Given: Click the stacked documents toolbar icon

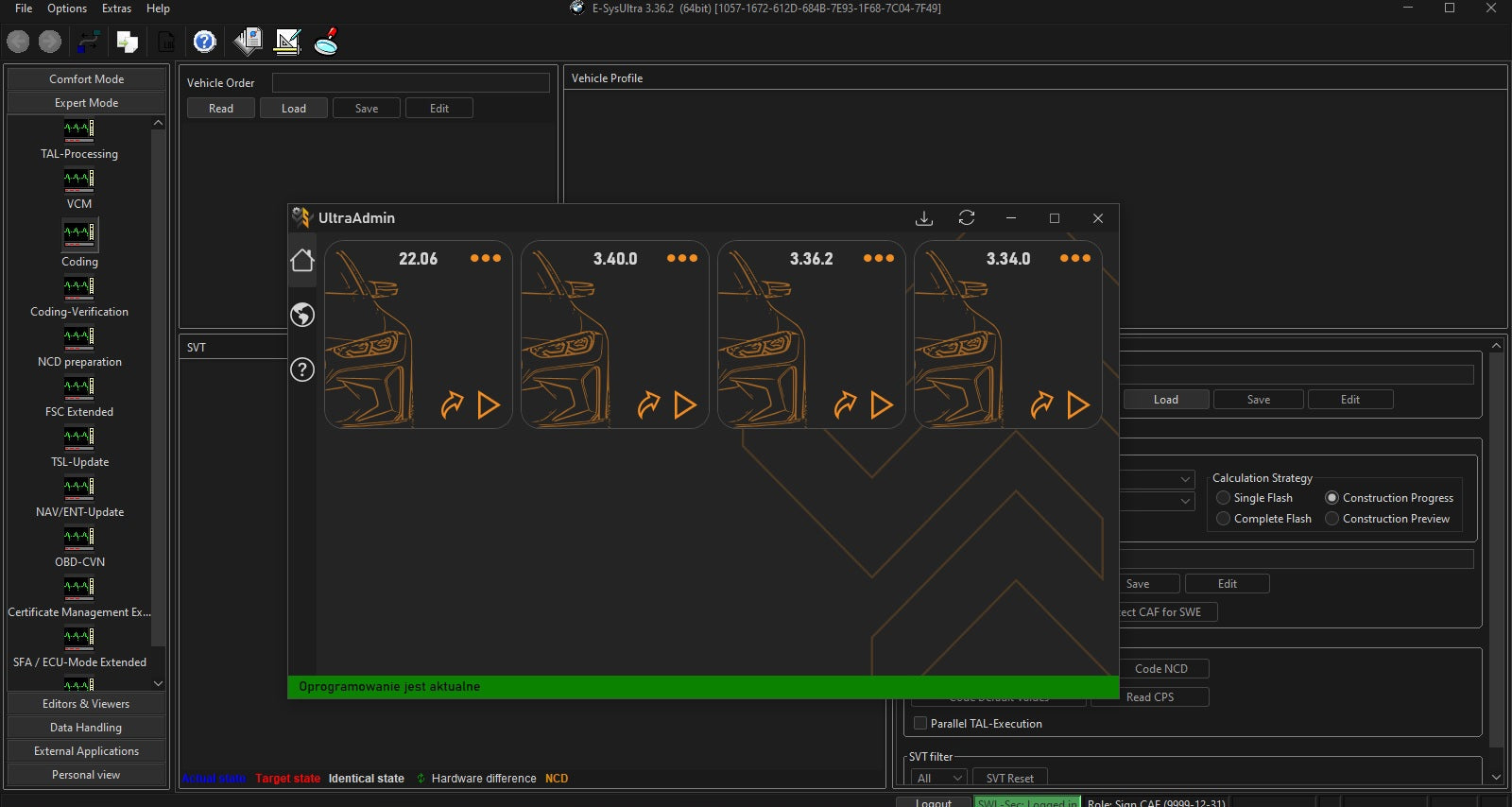Looking at the screenshot, I should tap(248, 42).
